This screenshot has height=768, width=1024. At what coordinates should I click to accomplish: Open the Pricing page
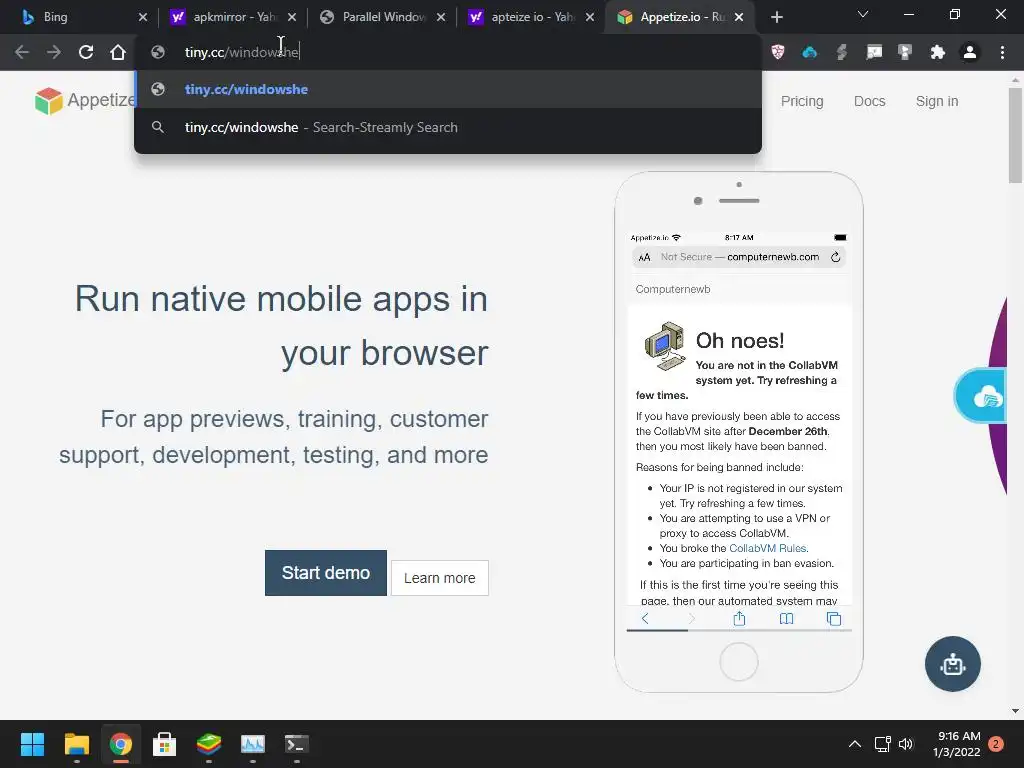pos(802,101)
